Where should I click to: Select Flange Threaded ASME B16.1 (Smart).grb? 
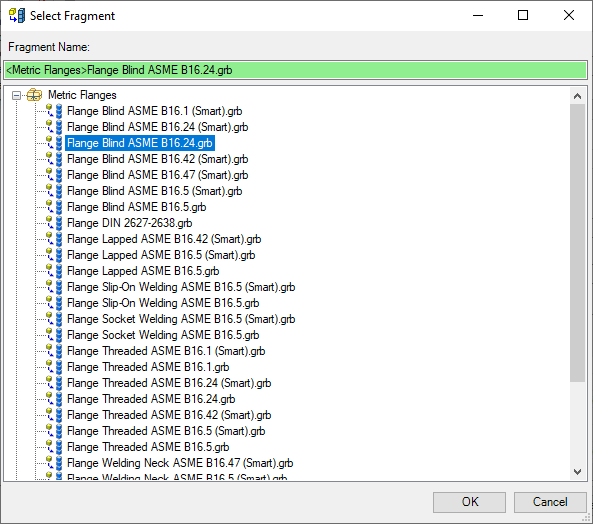click(166, 351)
